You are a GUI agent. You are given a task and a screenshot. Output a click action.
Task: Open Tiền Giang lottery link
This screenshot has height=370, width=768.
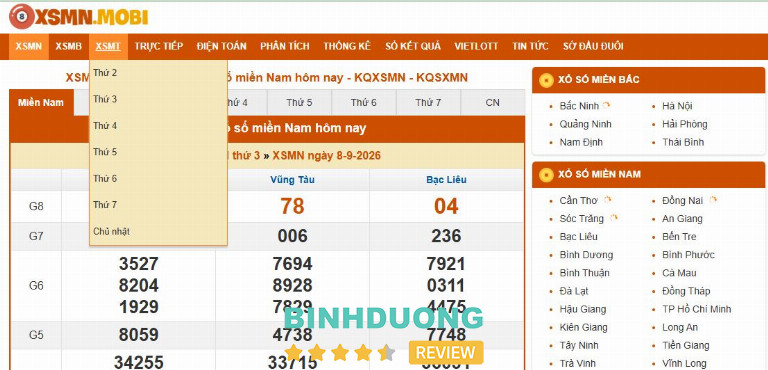[x=686, y=345]
